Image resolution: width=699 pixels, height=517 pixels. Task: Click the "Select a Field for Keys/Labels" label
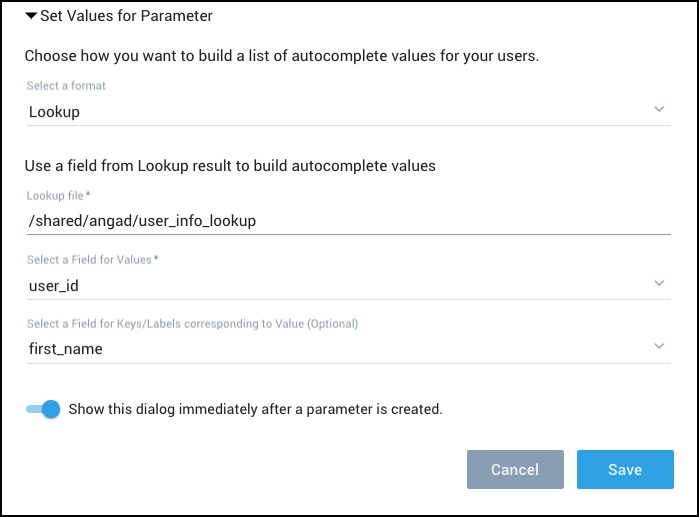192,323
